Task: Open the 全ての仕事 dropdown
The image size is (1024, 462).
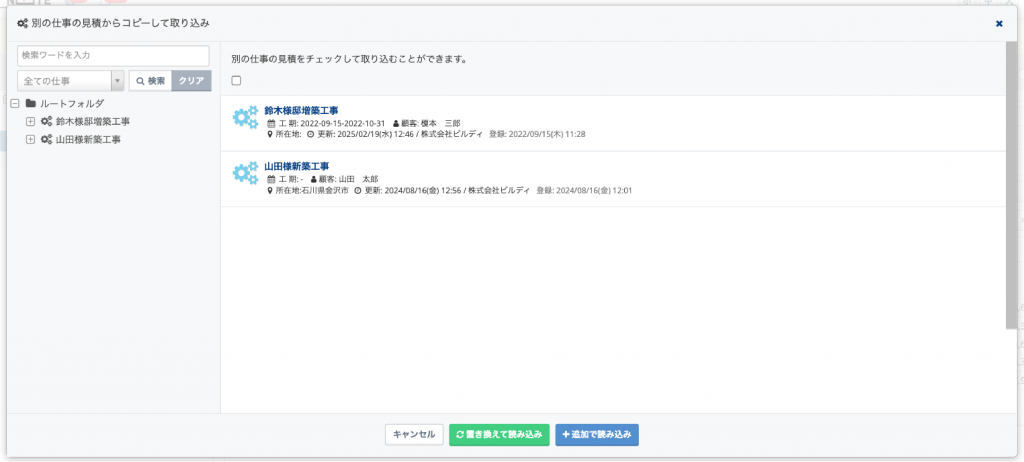Action: [x=71, y=81]
